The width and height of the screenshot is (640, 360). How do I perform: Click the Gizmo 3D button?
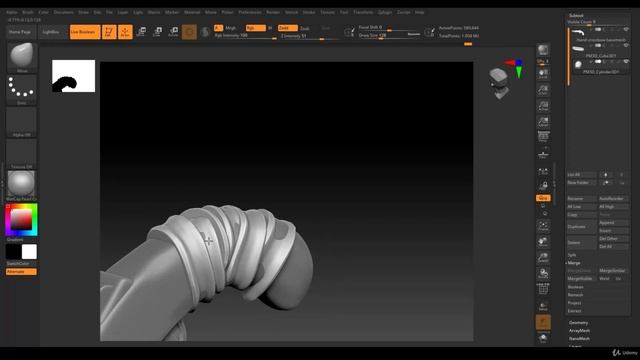click(x=189, y=32)
